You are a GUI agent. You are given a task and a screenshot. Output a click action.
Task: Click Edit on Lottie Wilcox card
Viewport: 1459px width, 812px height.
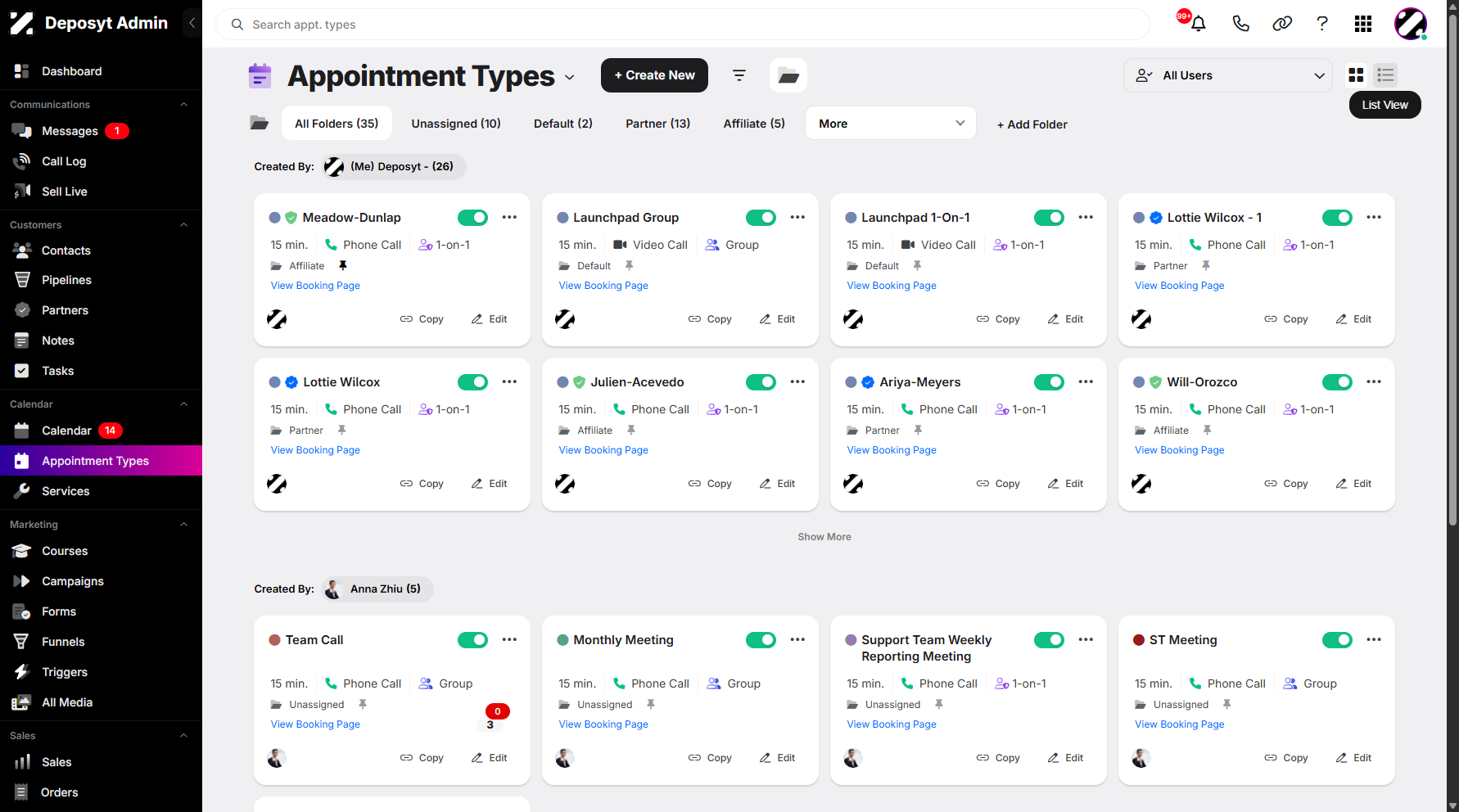coord(490,484)
